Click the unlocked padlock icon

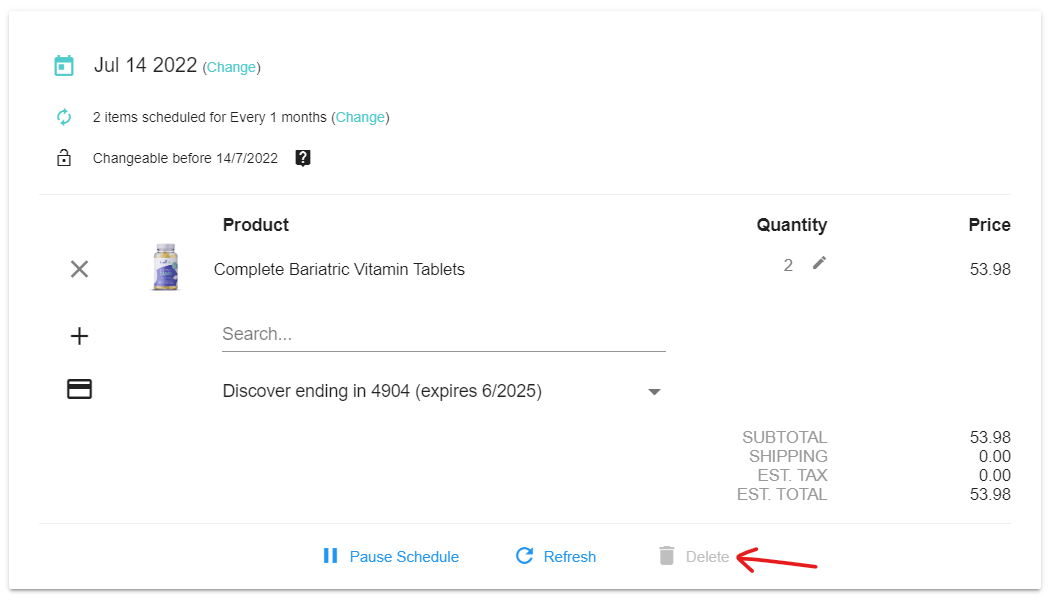[64, 158]
